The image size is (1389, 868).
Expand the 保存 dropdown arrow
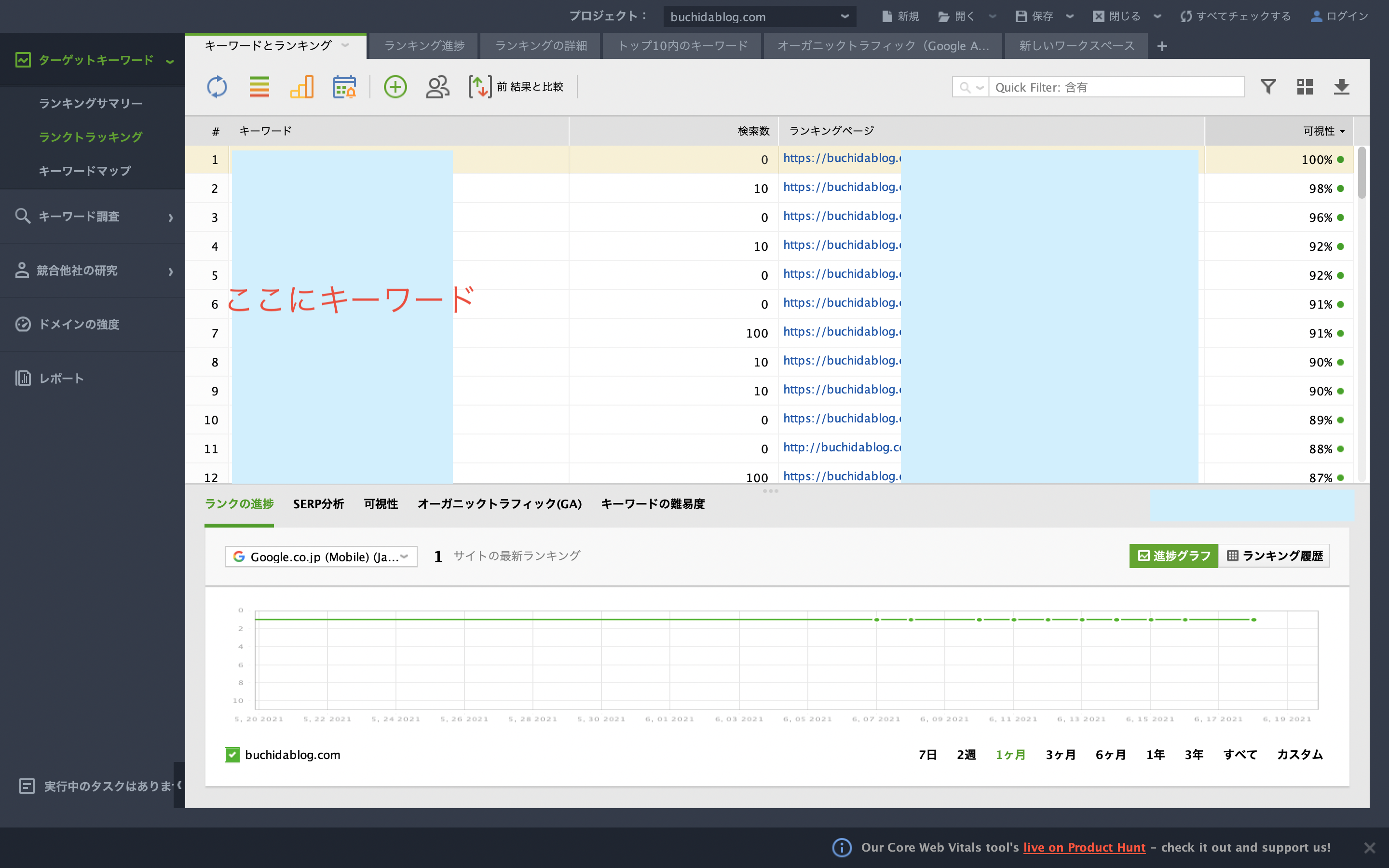click(x=1069, y=17)
